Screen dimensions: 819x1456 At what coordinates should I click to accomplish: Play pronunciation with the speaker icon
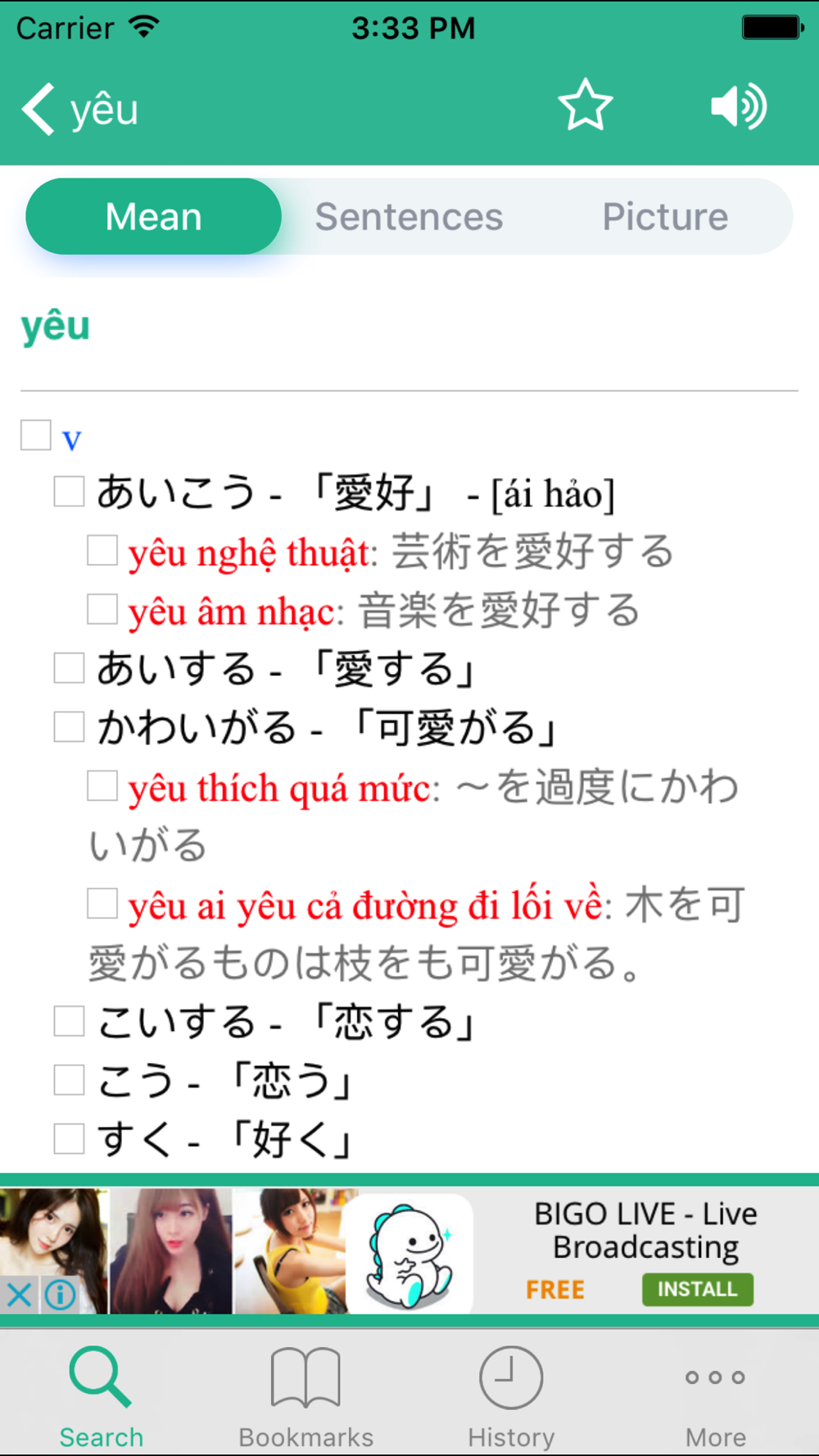coord(739,106)
